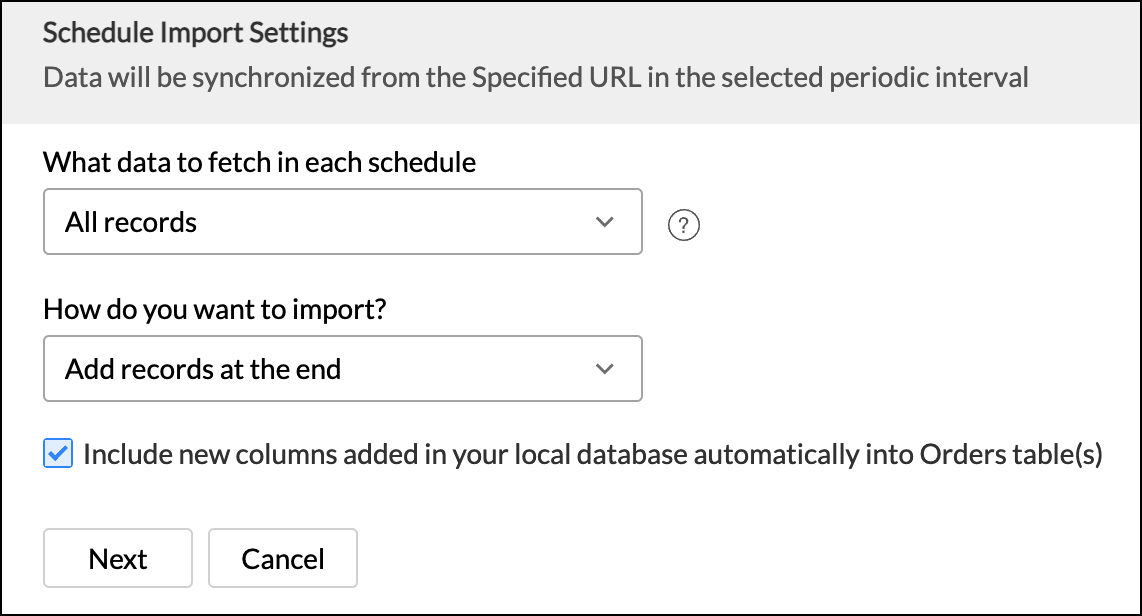
Task: Select the 'All records' text in the first combo box
Action: (x=131, y=222)
